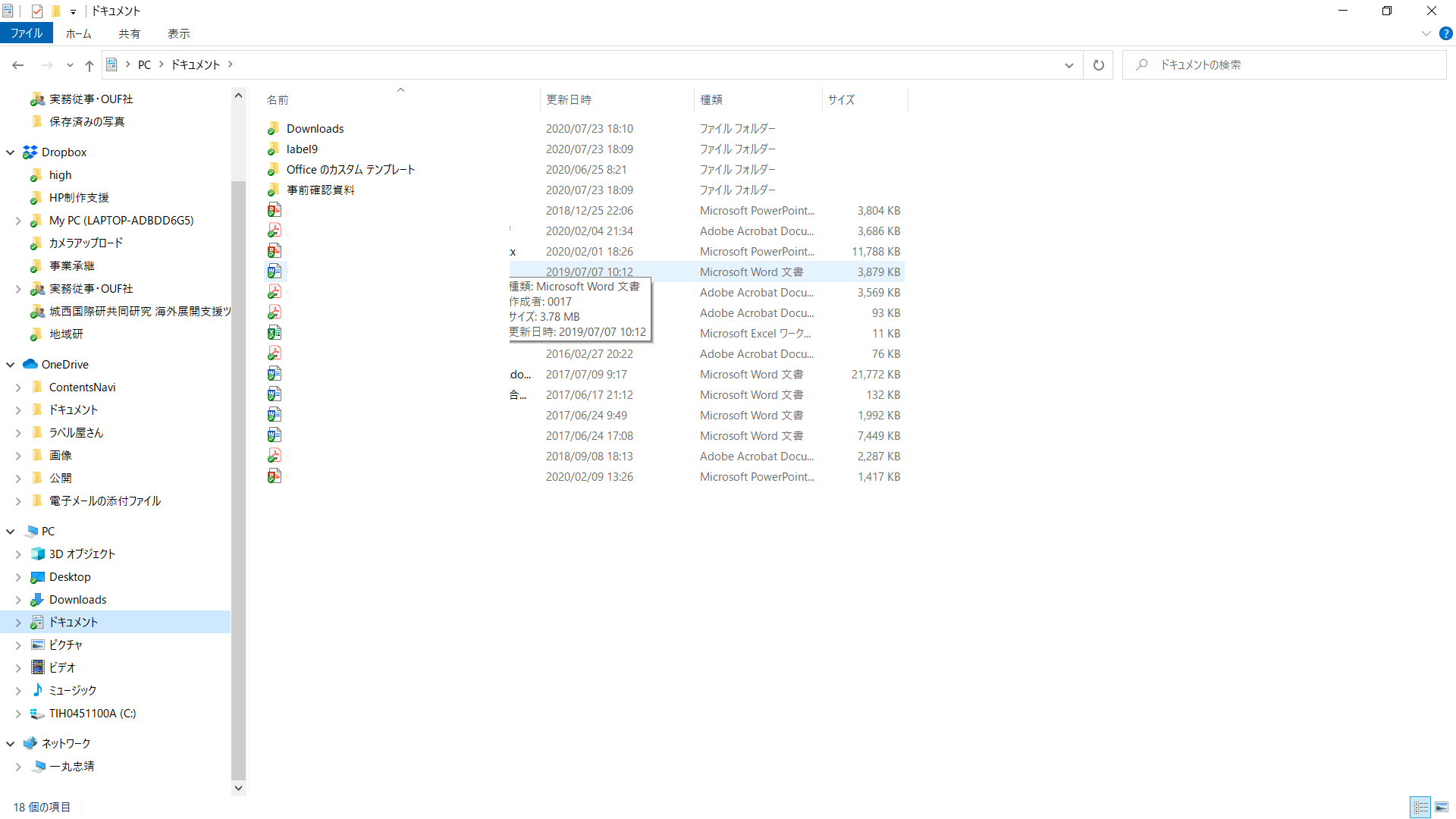This screenshot has width=1456, height=819.
Task: Toggle the Dropbox tree item open
Action: [x=11, y=152]
